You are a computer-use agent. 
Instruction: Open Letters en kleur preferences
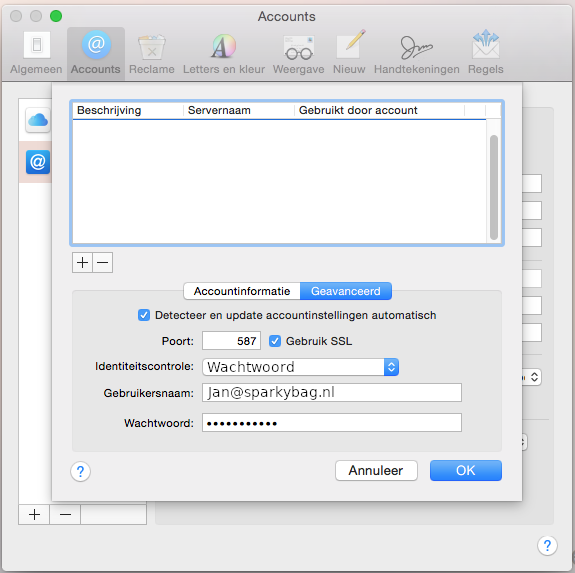(x=224, y=53)
